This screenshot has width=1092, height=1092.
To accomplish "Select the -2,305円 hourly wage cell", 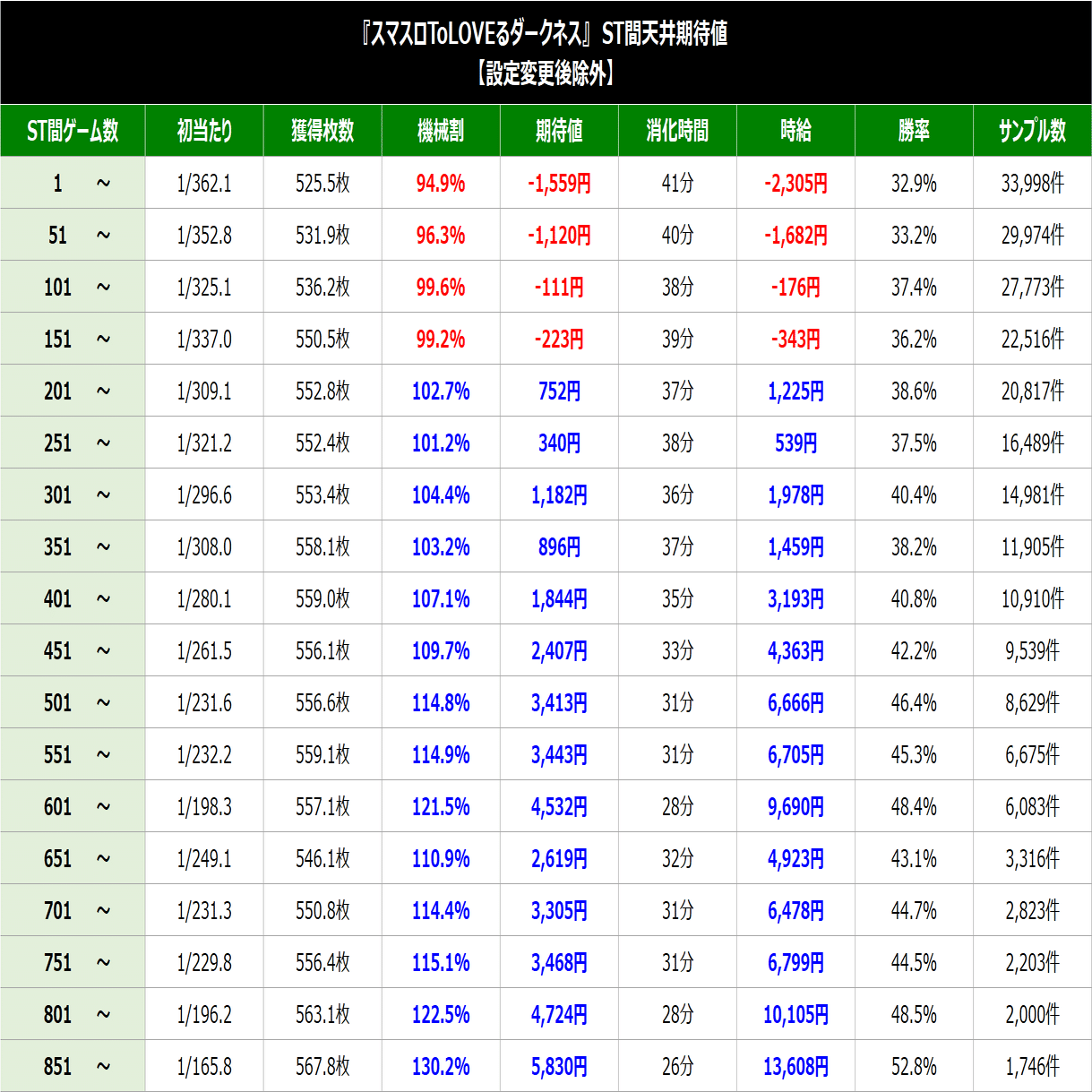I will click(x=795, y=184).
